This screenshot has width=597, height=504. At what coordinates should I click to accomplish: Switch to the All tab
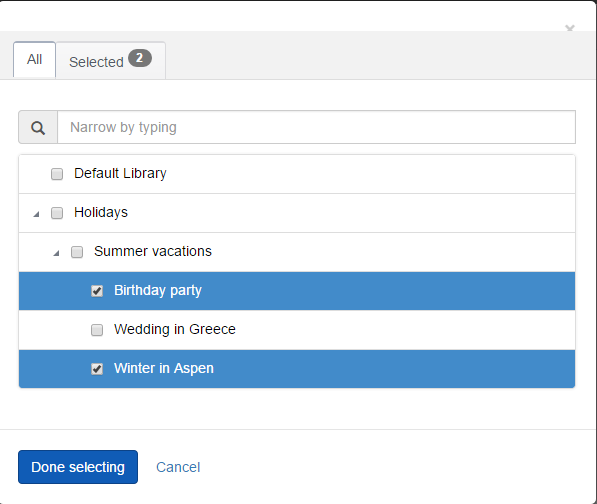pos(35,59)
